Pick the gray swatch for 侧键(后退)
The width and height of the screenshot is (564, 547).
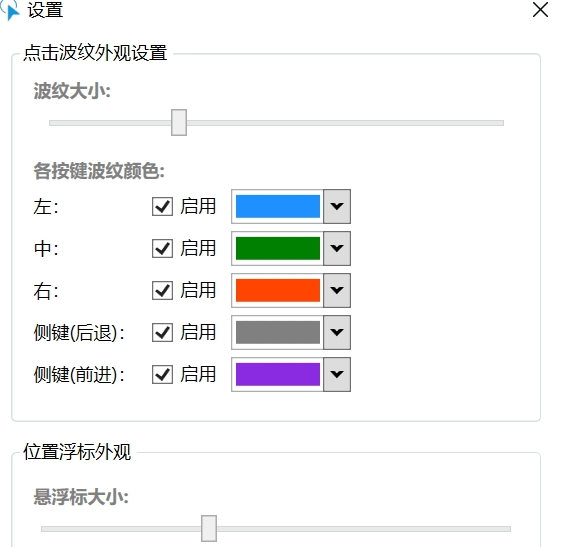point(278,332)
